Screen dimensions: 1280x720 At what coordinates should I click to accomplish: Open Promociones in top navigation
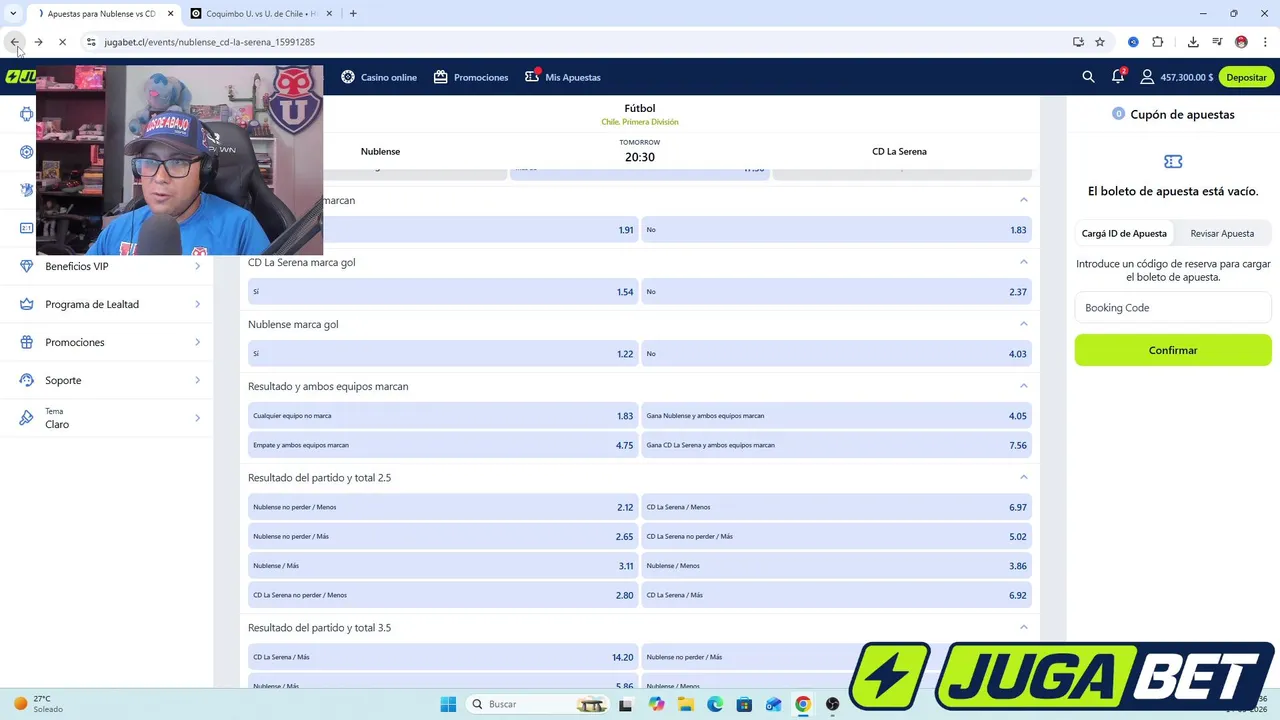tap(471, 77)
